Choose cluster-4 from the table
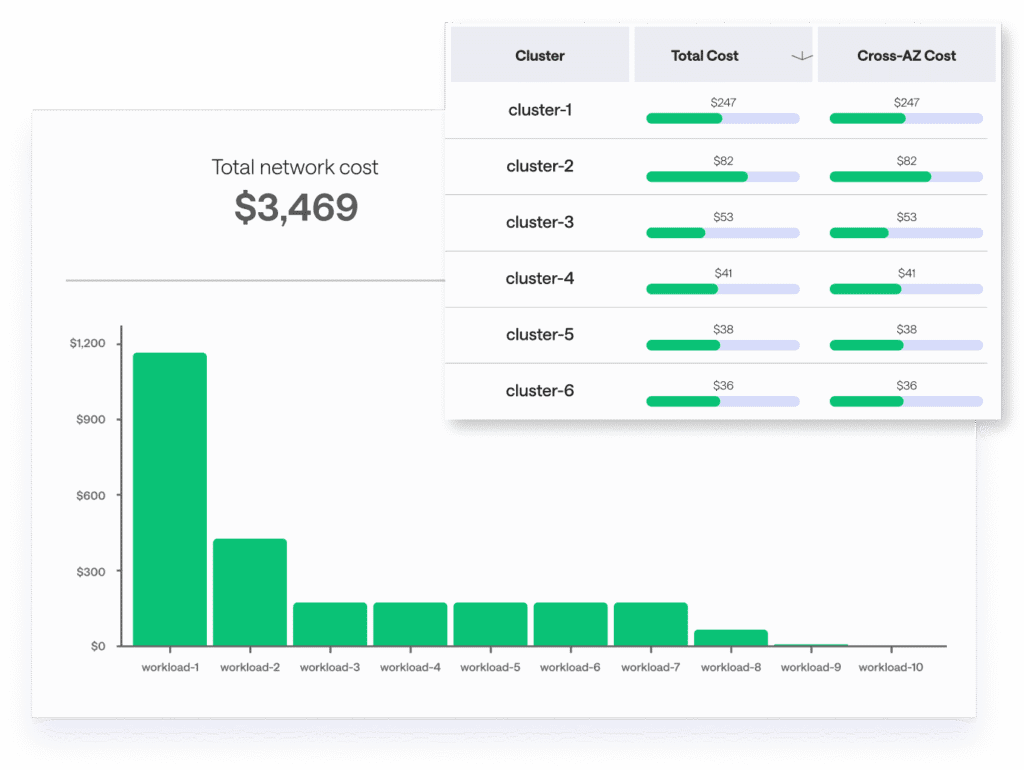Image resolution: width=1024 pixels, height=770 pixels. pyautogui.click(x=540, y=278)
